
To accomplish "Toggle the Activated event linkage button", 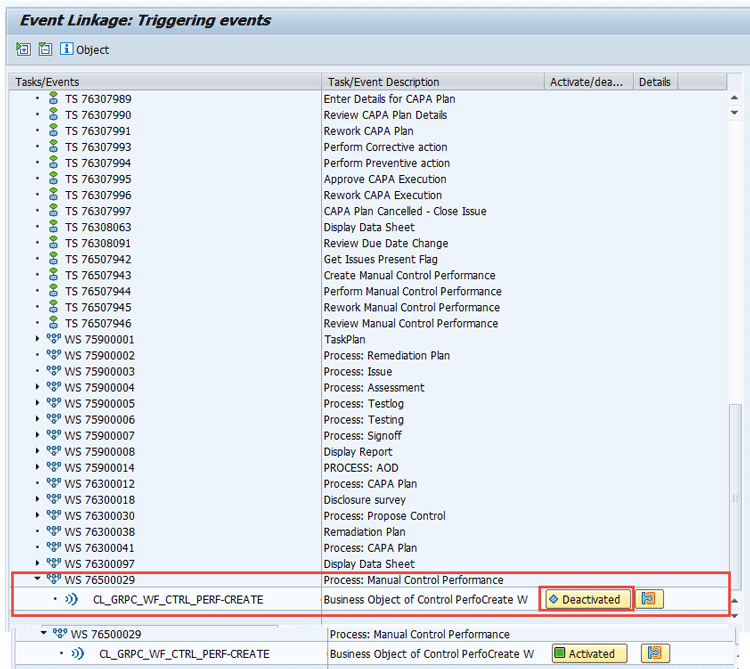I will [590, 653].
